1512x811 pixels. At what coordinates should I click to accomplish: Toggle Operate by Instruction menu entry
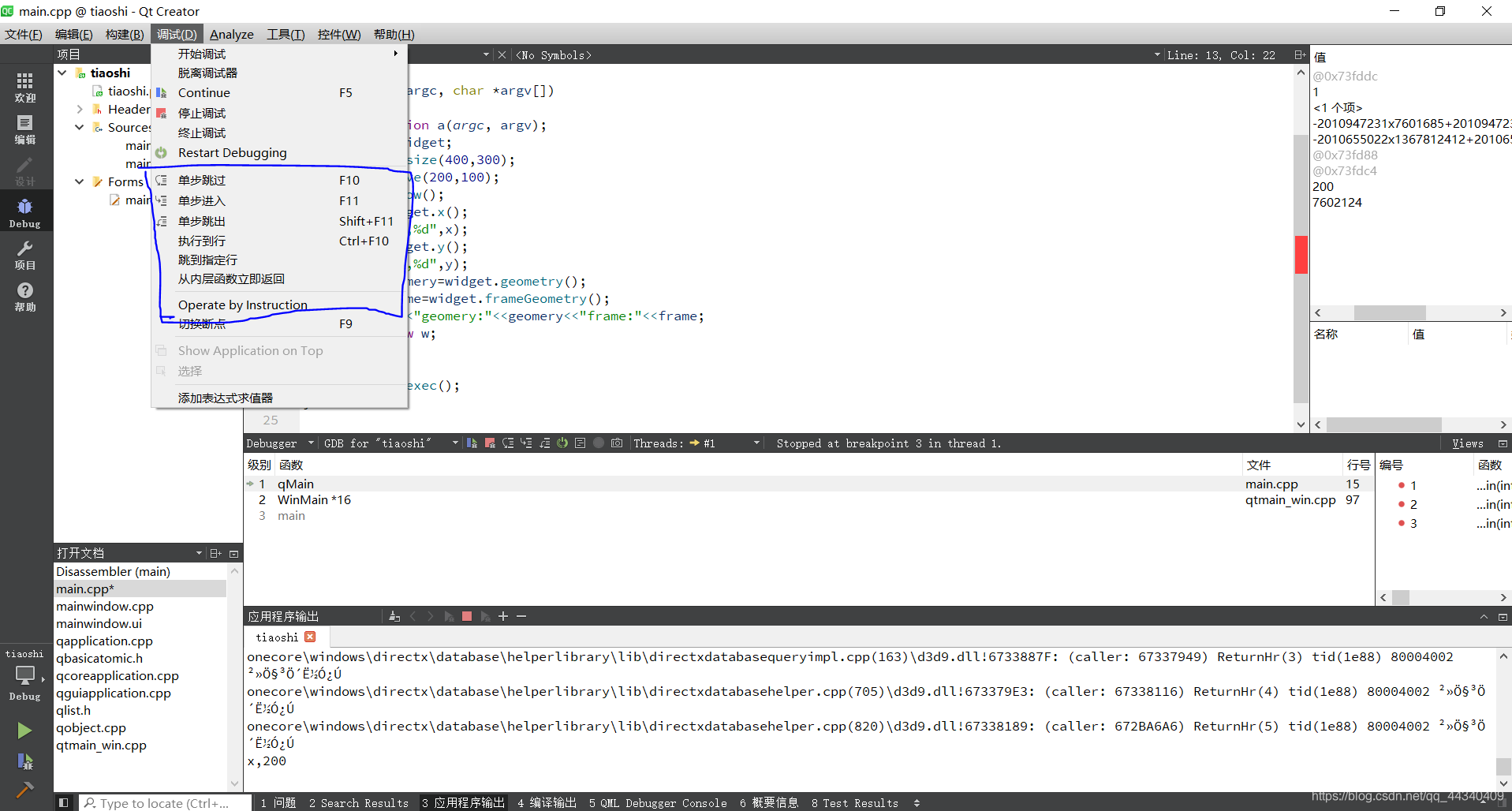(279, 305)
